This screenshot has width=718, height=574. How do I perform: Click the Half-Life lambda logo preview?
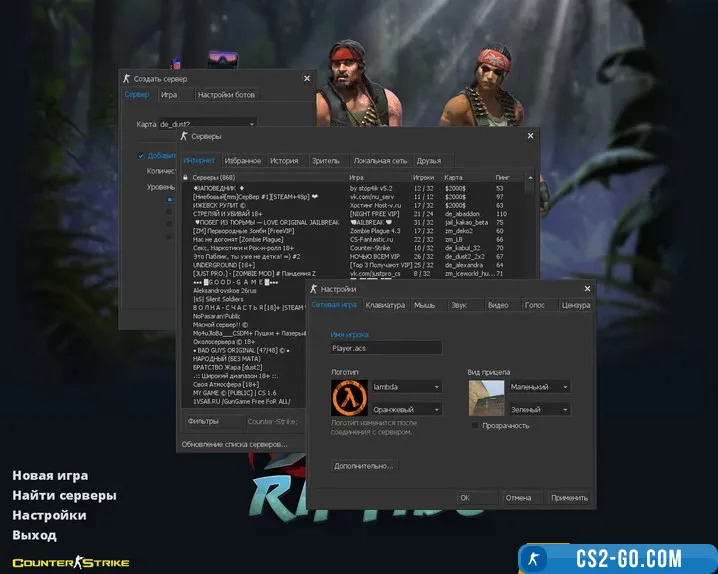(x=349, y=398)
